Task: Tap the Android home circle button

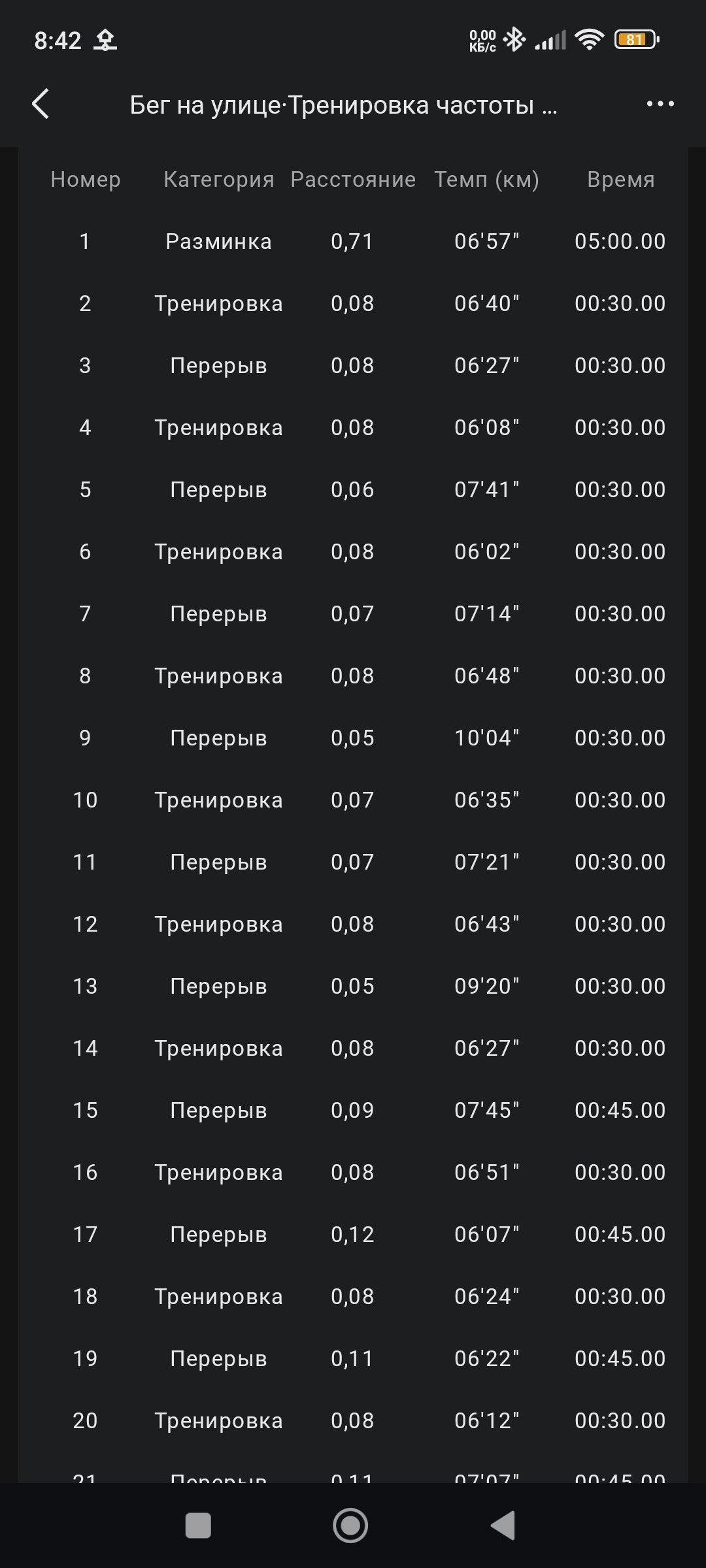Action: 350,1526
